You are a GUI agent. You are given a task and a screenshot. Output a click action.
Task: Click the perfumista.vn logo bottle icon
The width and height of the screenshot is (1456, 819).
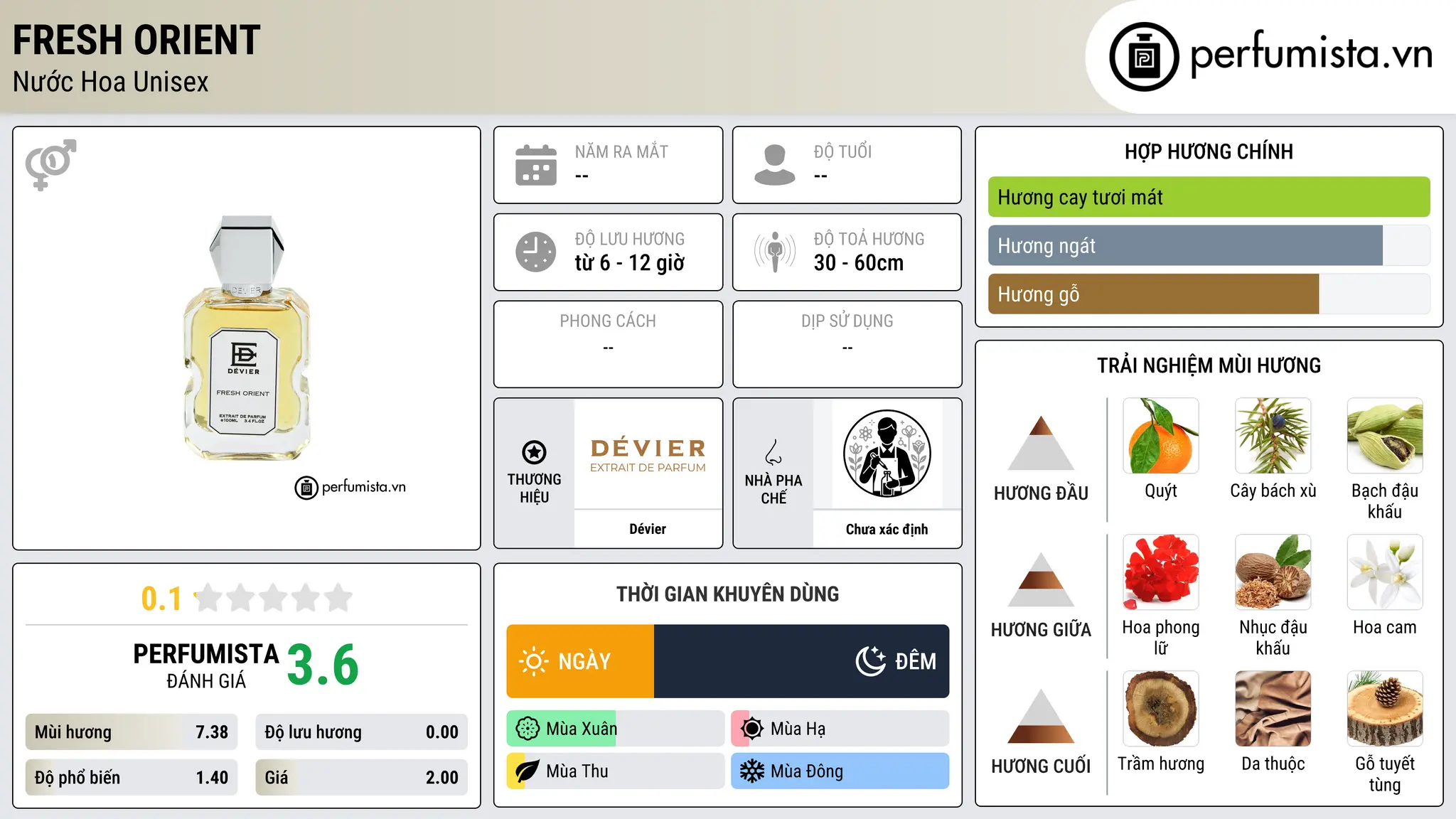pos(1144,57)
